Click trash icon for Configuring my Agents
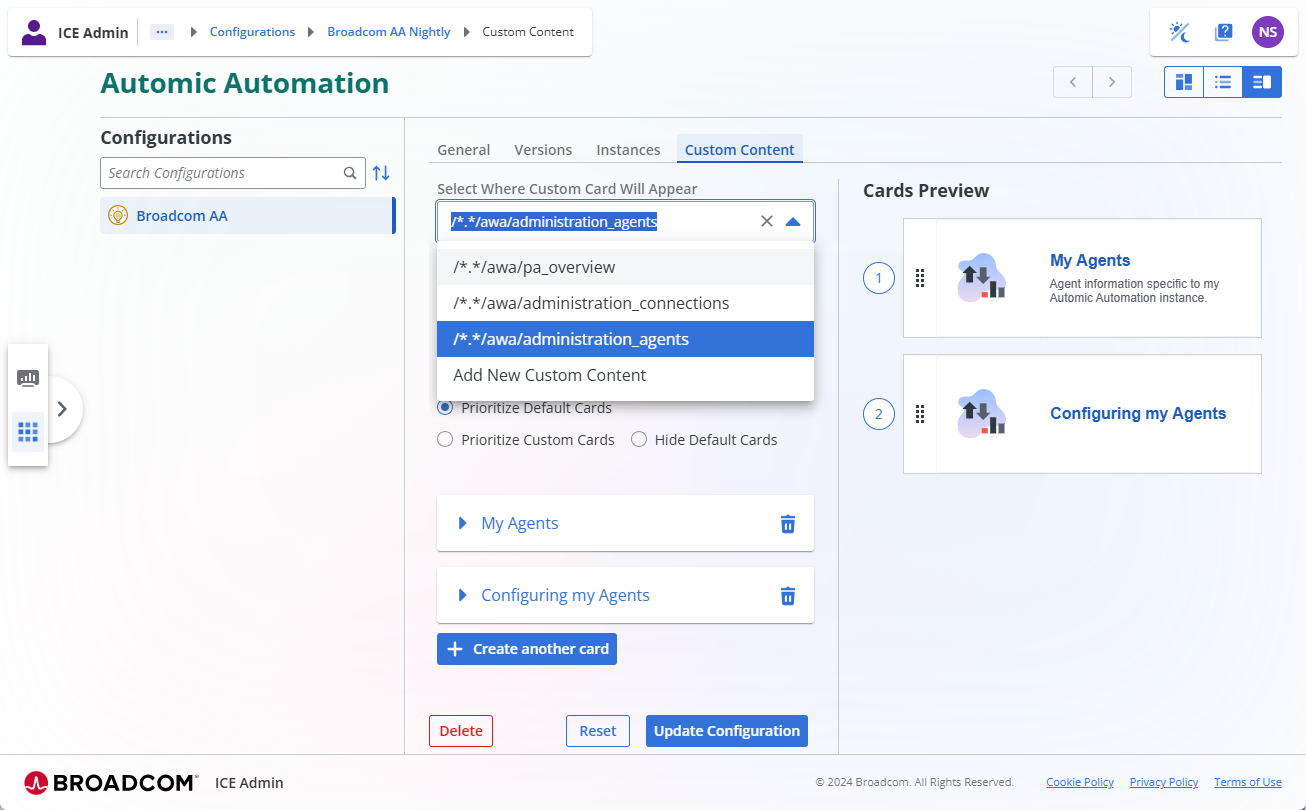This screenshot has width=1306, height=810. [x=788, y=596]
